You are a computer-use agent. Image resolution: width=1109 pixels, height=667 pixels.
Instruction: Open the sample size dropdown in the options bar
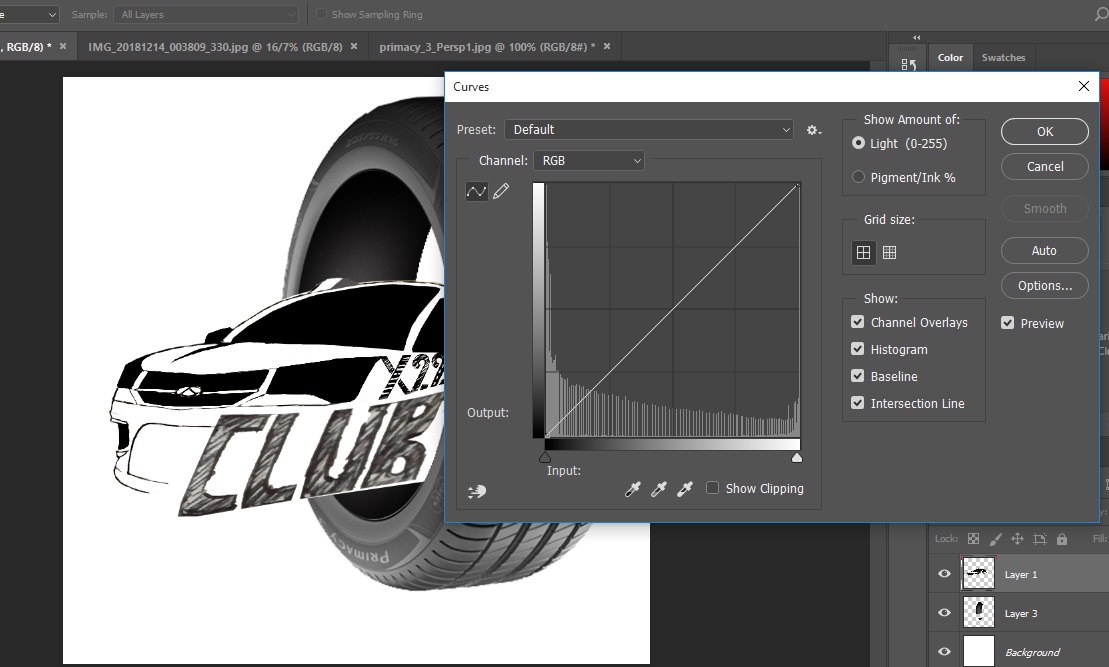29,14
